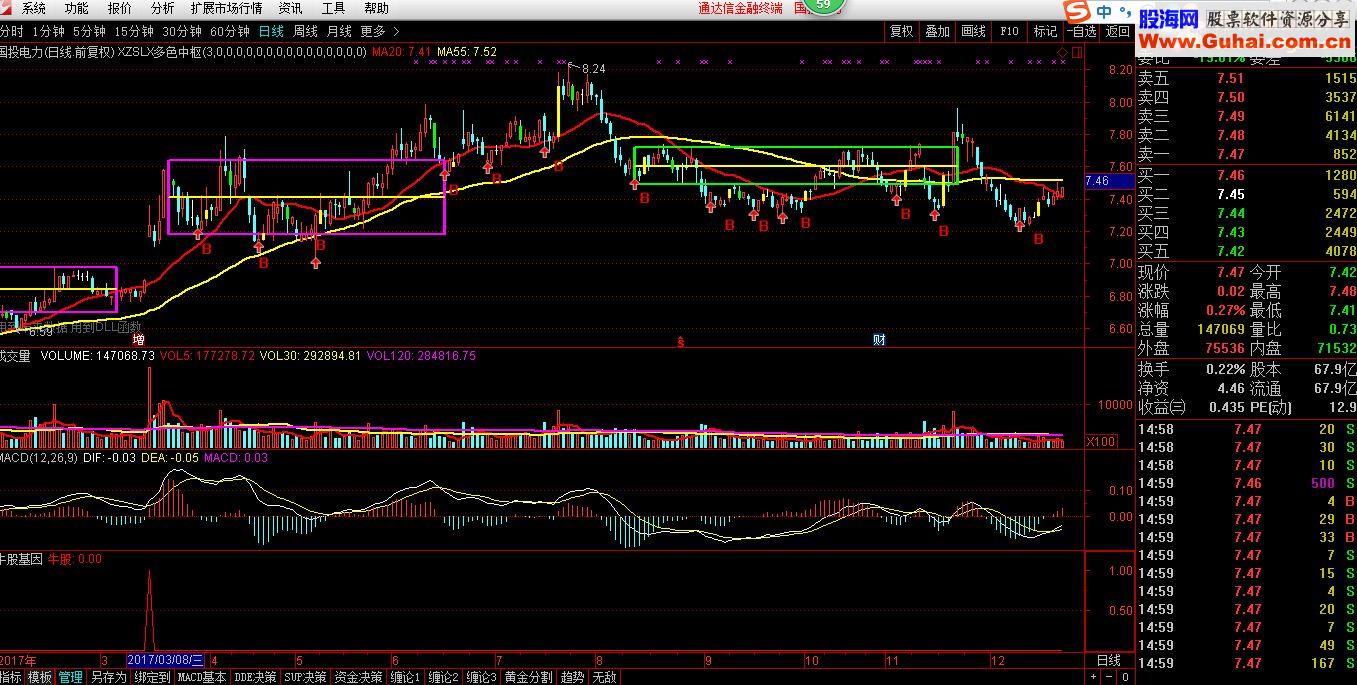Apply the 资金决策 template
Image resolution: width=1357 pixels, height=685 pixels.
point(358,677)
